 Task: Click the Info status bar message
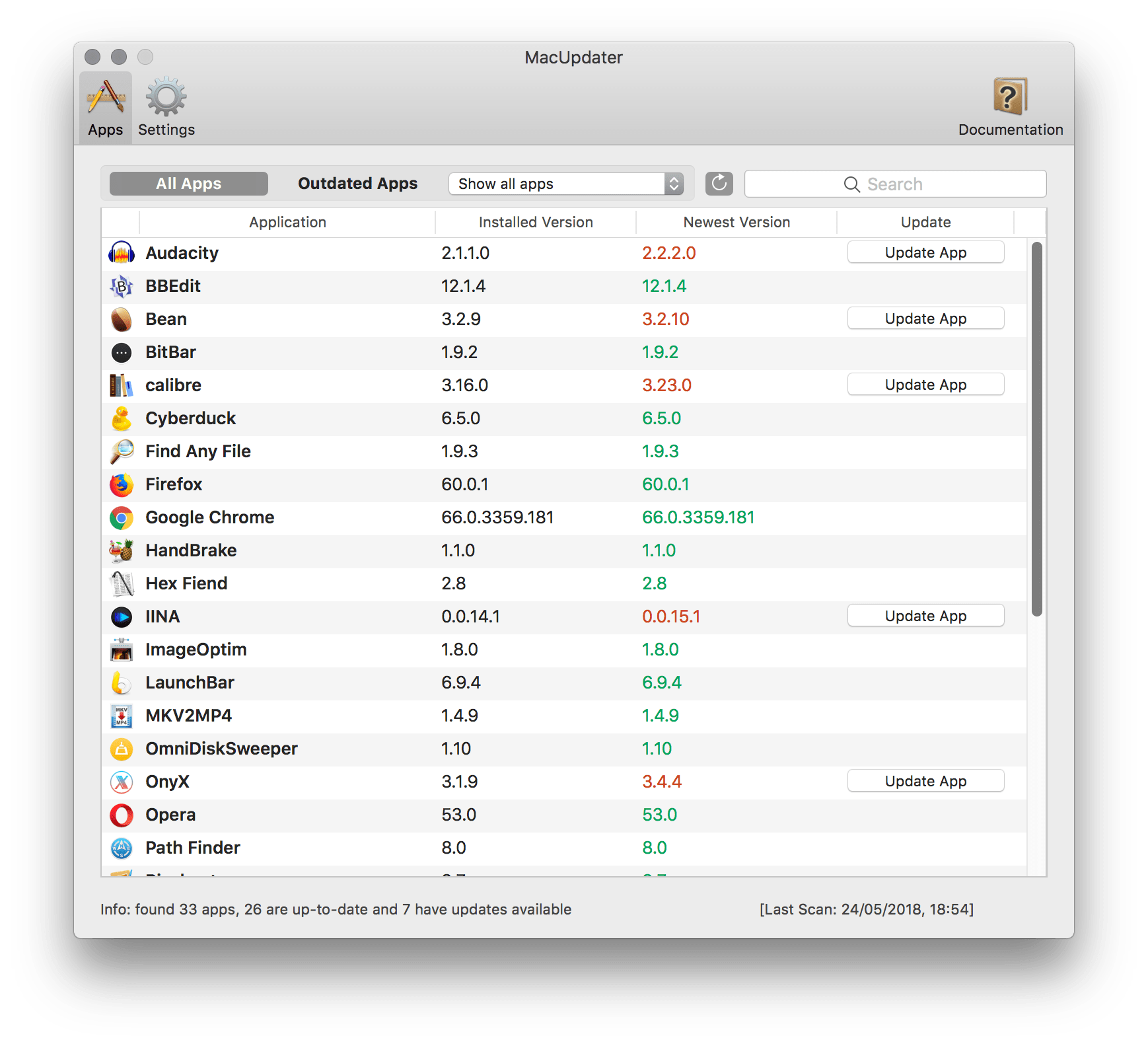[x=336, y=909]
